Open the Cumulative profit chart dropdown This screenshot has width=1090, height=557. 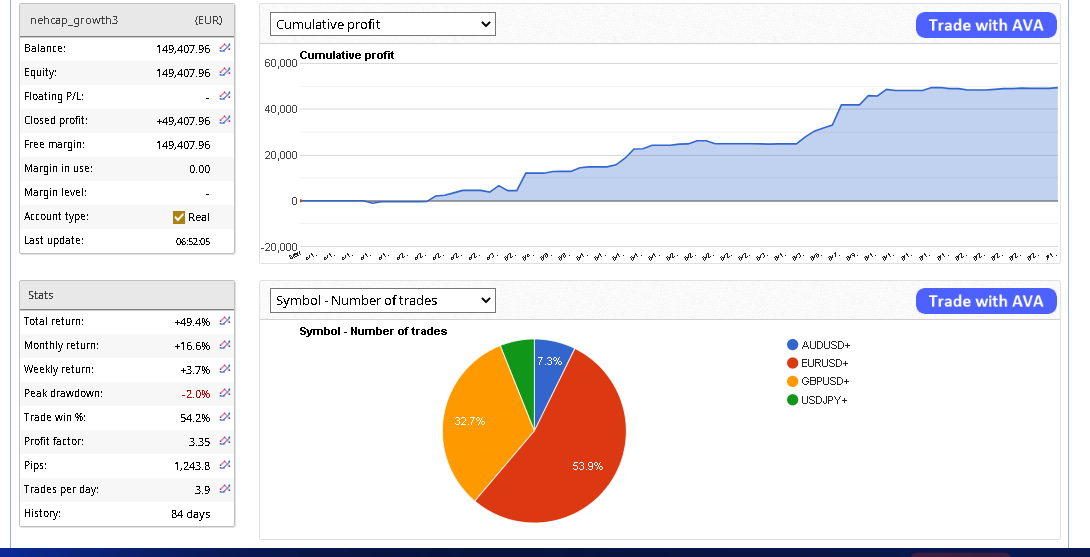point(382,24)
